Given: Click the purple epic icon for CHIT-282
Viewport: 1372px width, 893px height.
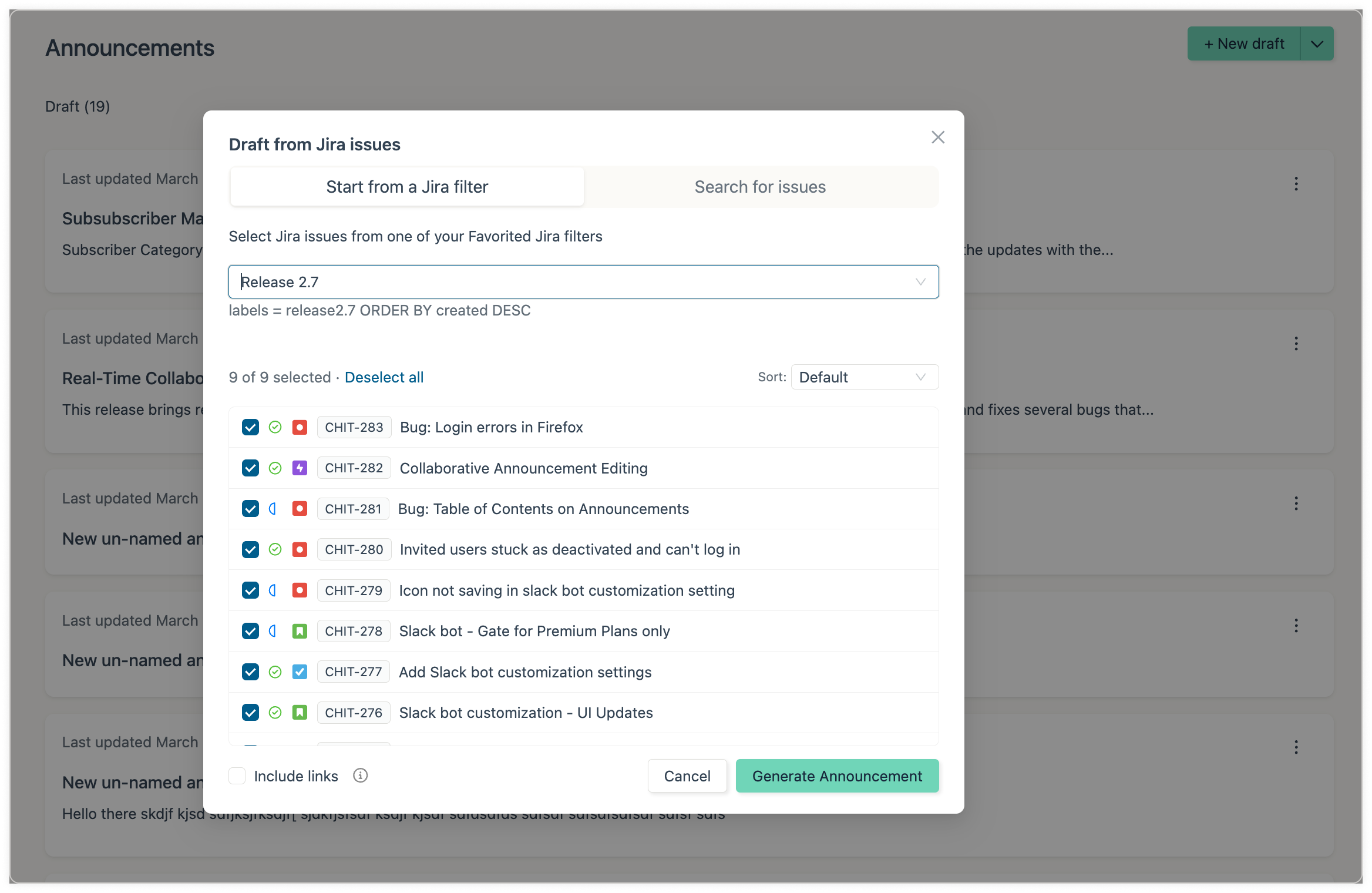Looking at the screenshot, I should tap(300, 468).
